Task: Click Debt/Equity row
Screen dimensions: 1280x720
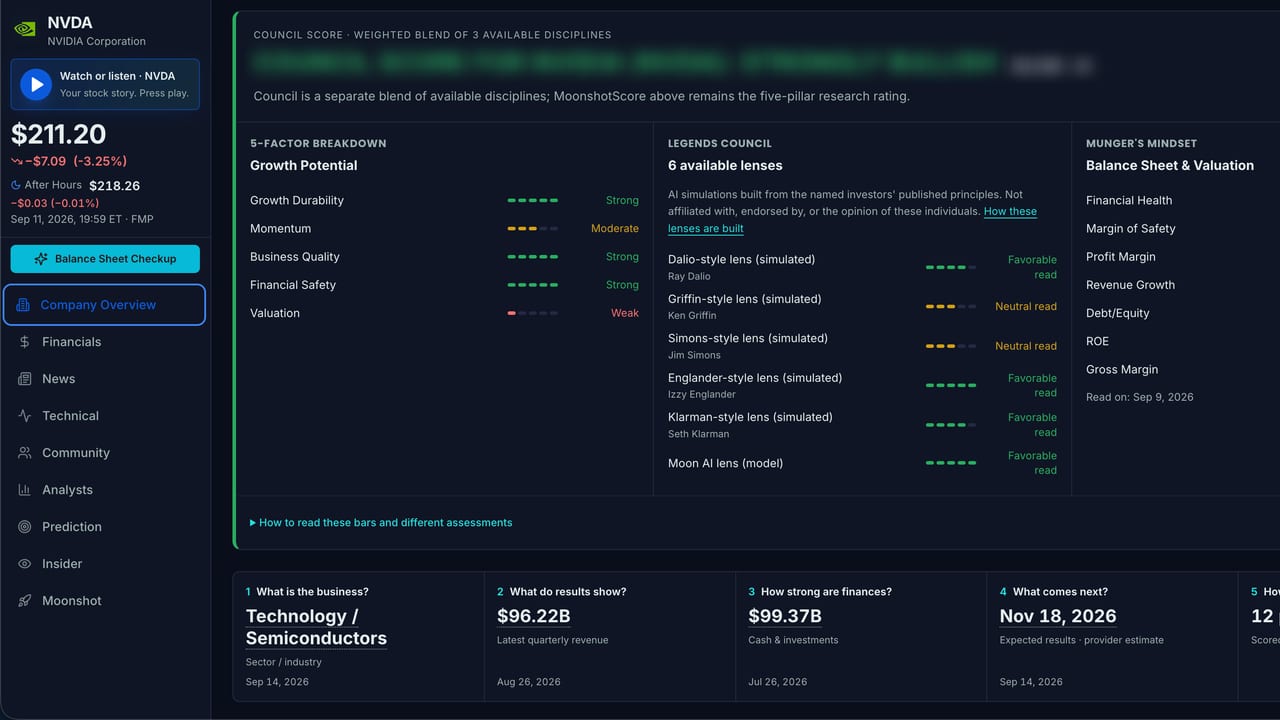Action: [1118, 313]
